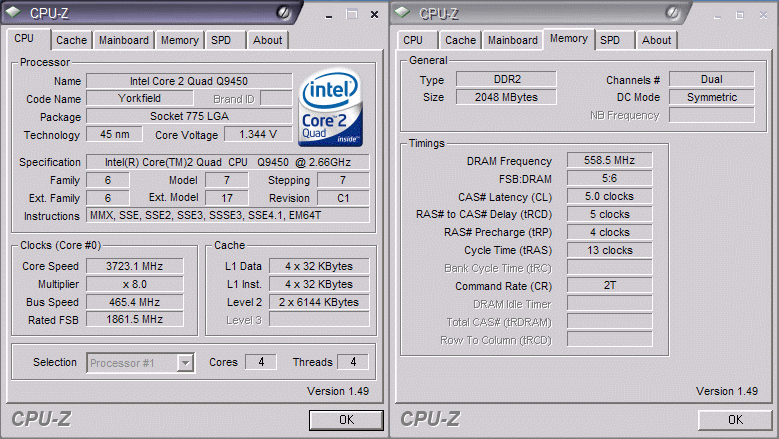Click the RAS# Precharge value 4 clocks

tap(610, 232)
